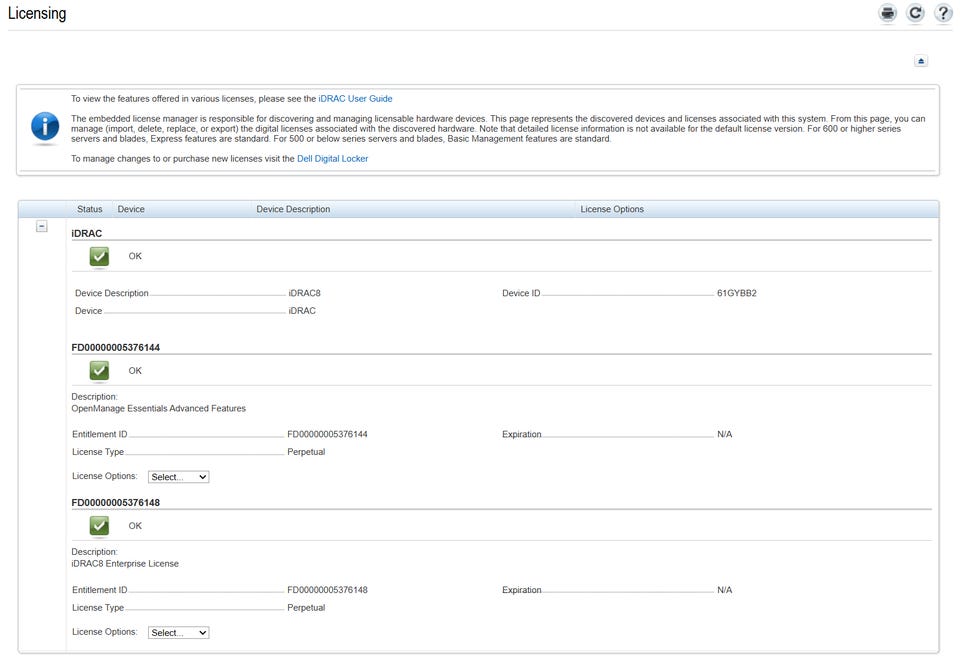Open the iDRAC User Guide link

click(355, 99)
